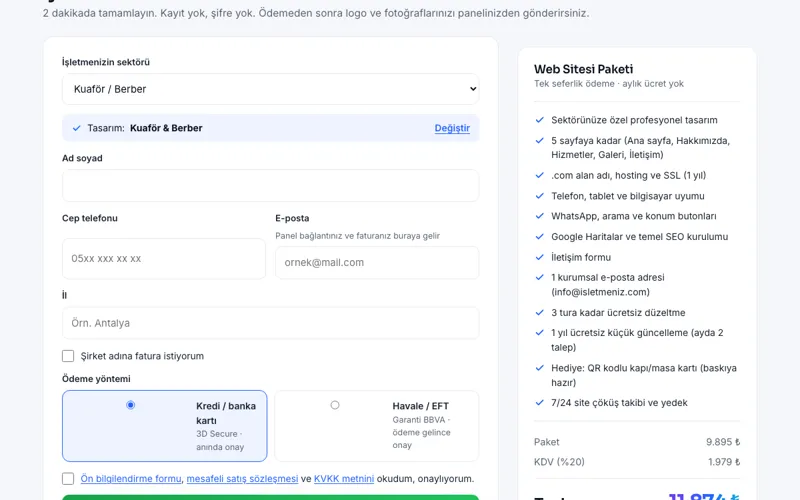Click checkmark beside İletişim formu

(539, 257)
